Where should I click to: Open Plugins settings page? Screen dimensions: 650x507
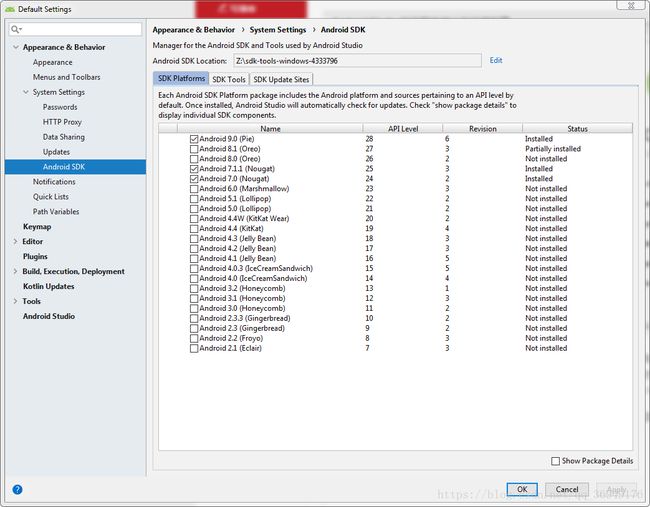click(35, 256)
